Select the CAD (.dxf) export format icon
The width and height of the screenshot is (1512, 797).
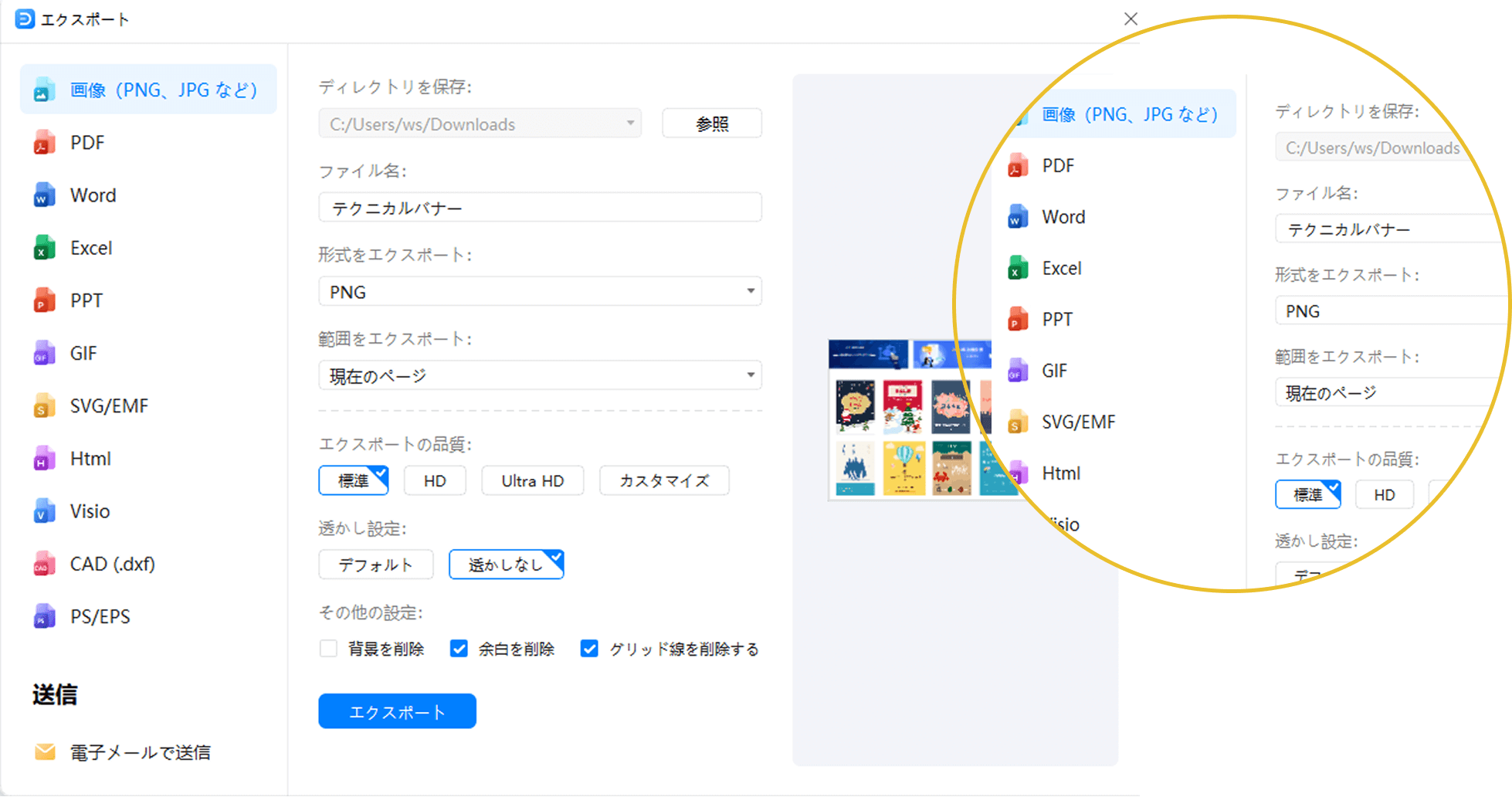pos(44,563)
